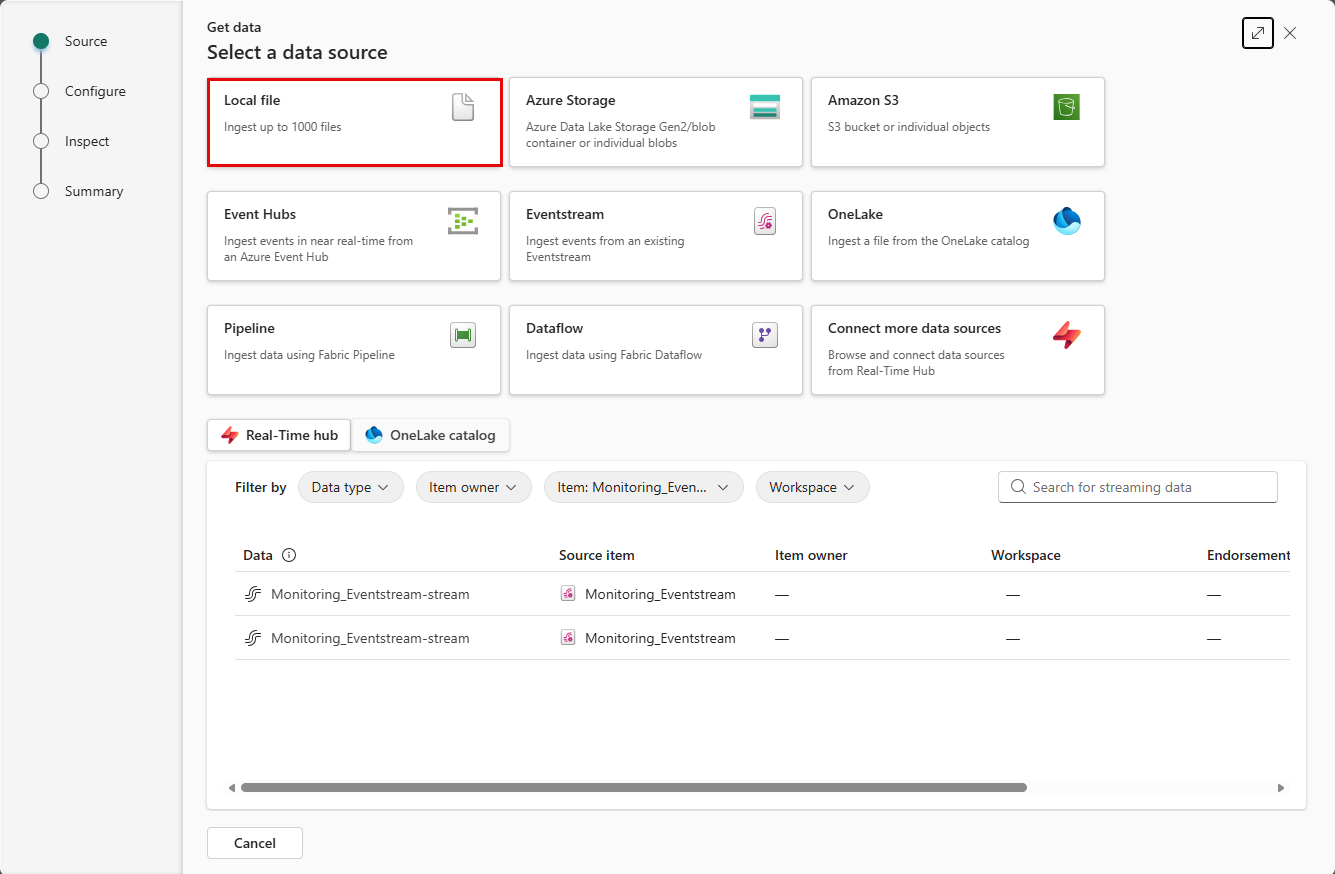
Task: Open the Workspace filter dropdown
Action: click(812, 487)
